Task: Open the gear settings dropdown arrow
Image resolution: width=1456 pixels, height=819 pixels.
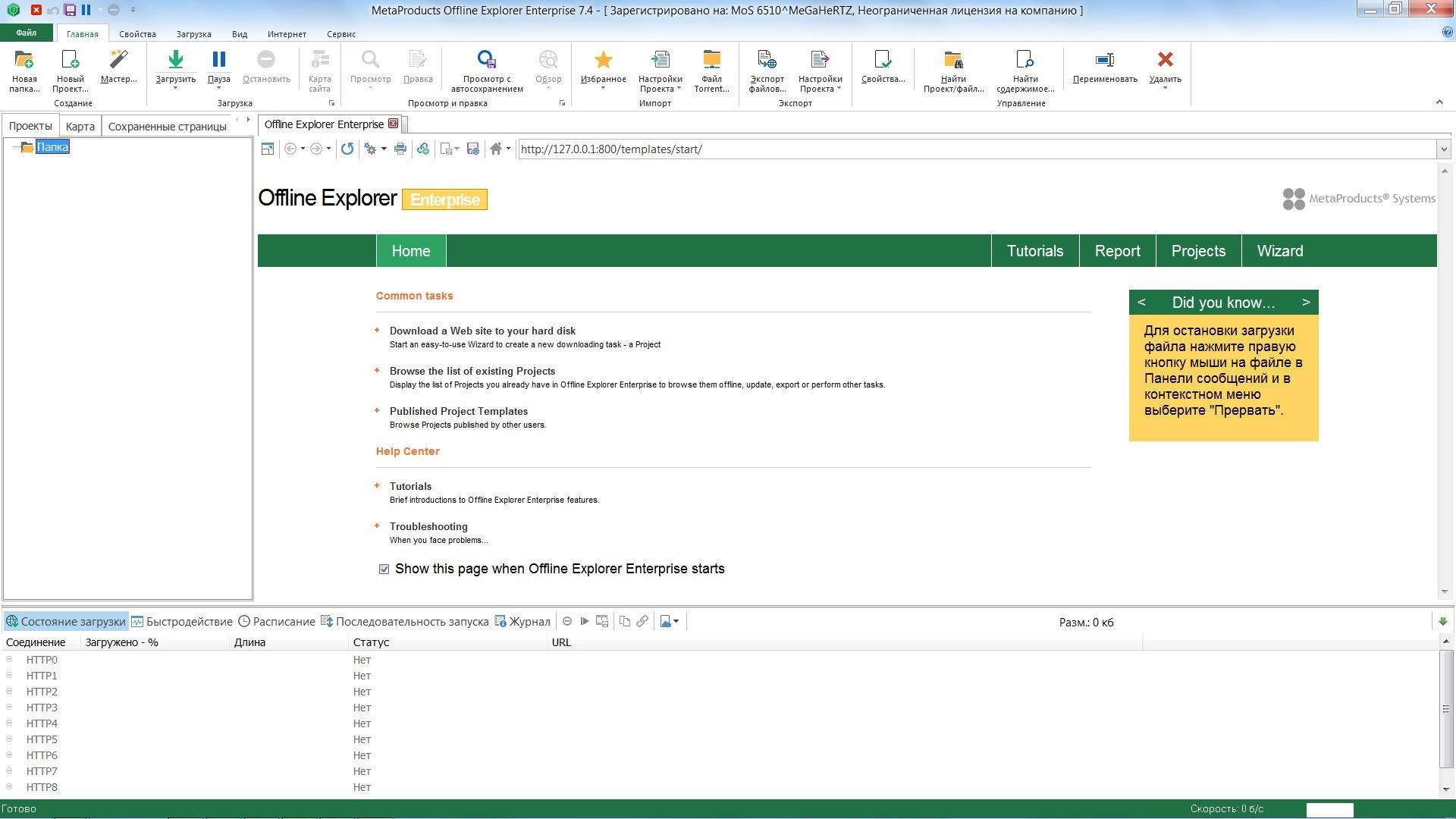Action: 384,149
